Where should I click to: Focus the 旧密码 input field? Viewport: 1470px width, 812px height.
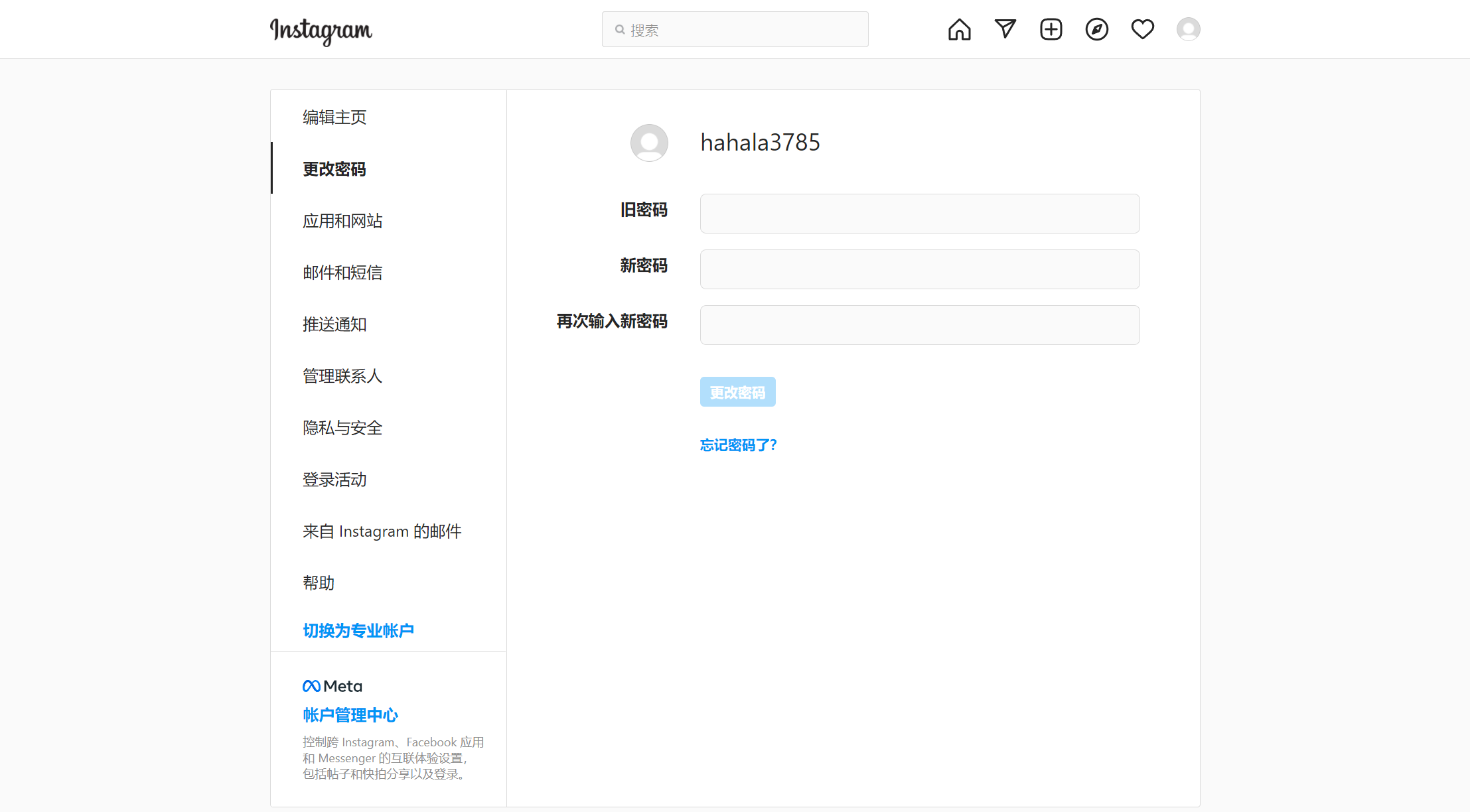tap(919, 214)
